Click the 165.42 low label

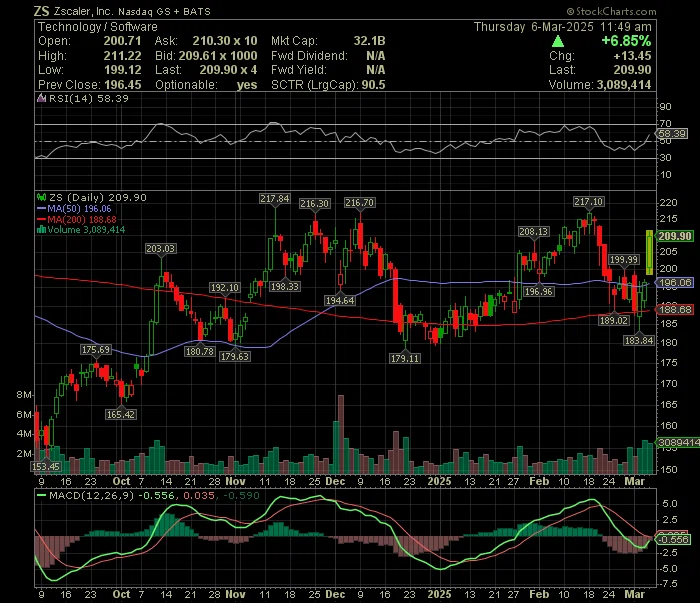pos(121,415)
